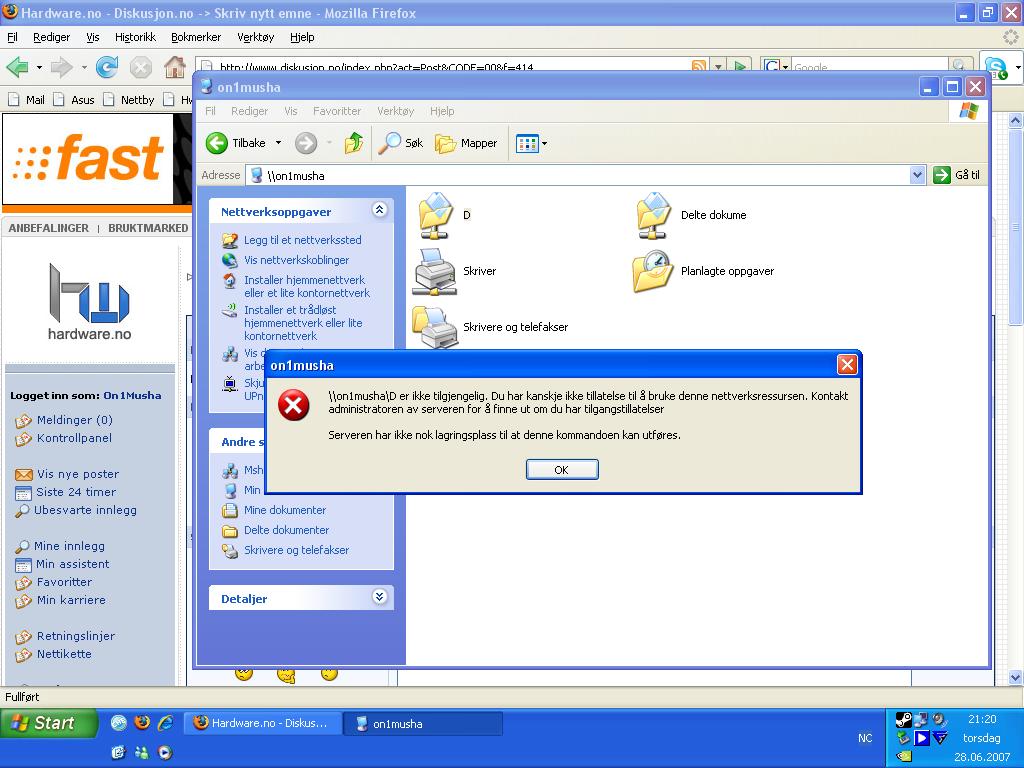Click Ubesvarte innlegg link
Image resolution: width=1024 pixels, height=768 pixels.
pyautogui.click(x=86, y=510)
